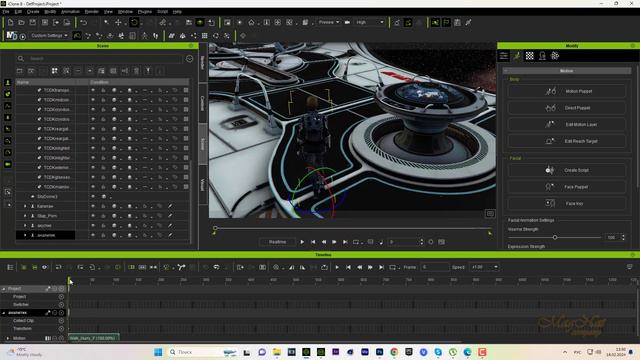
Task: Open File Explorer from the taskbar
Action: (277, 352)
